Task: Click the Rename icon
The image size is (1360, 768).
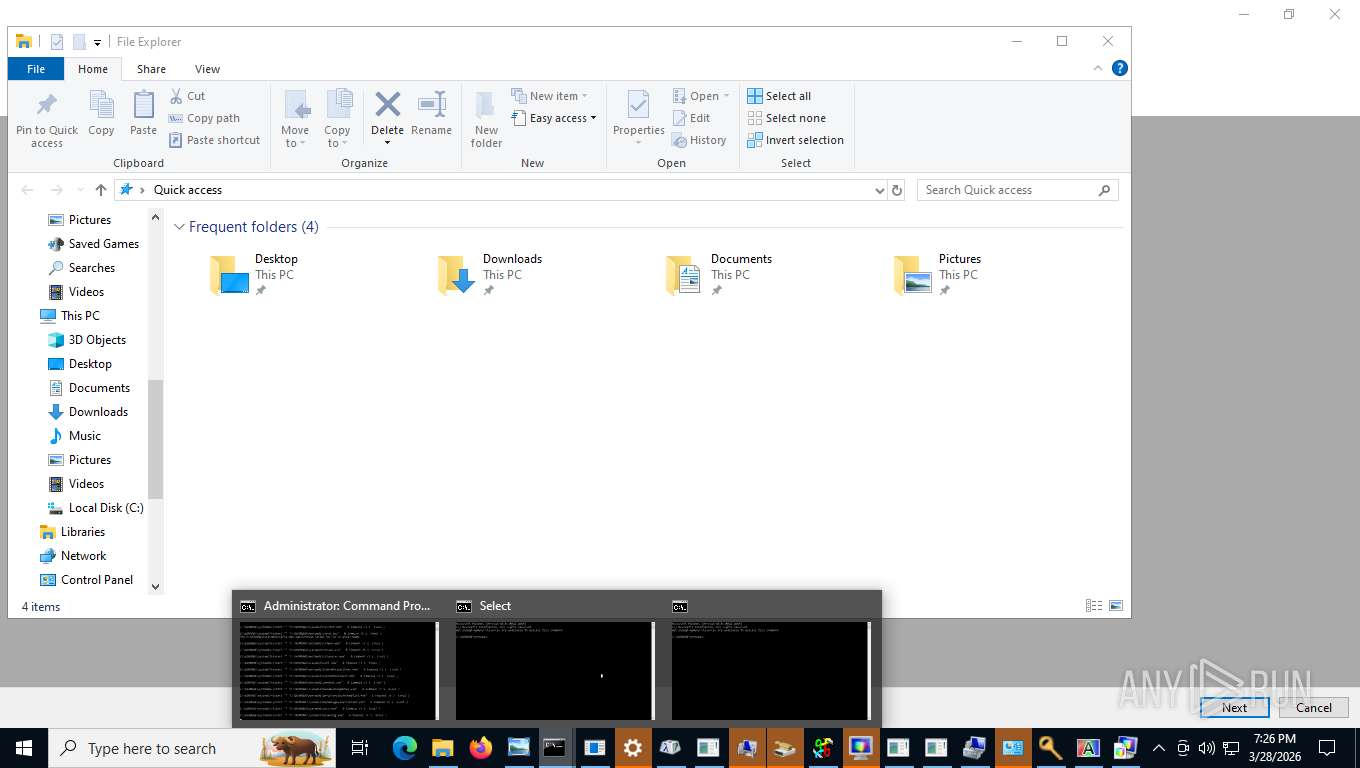Action: click(431, 104)
